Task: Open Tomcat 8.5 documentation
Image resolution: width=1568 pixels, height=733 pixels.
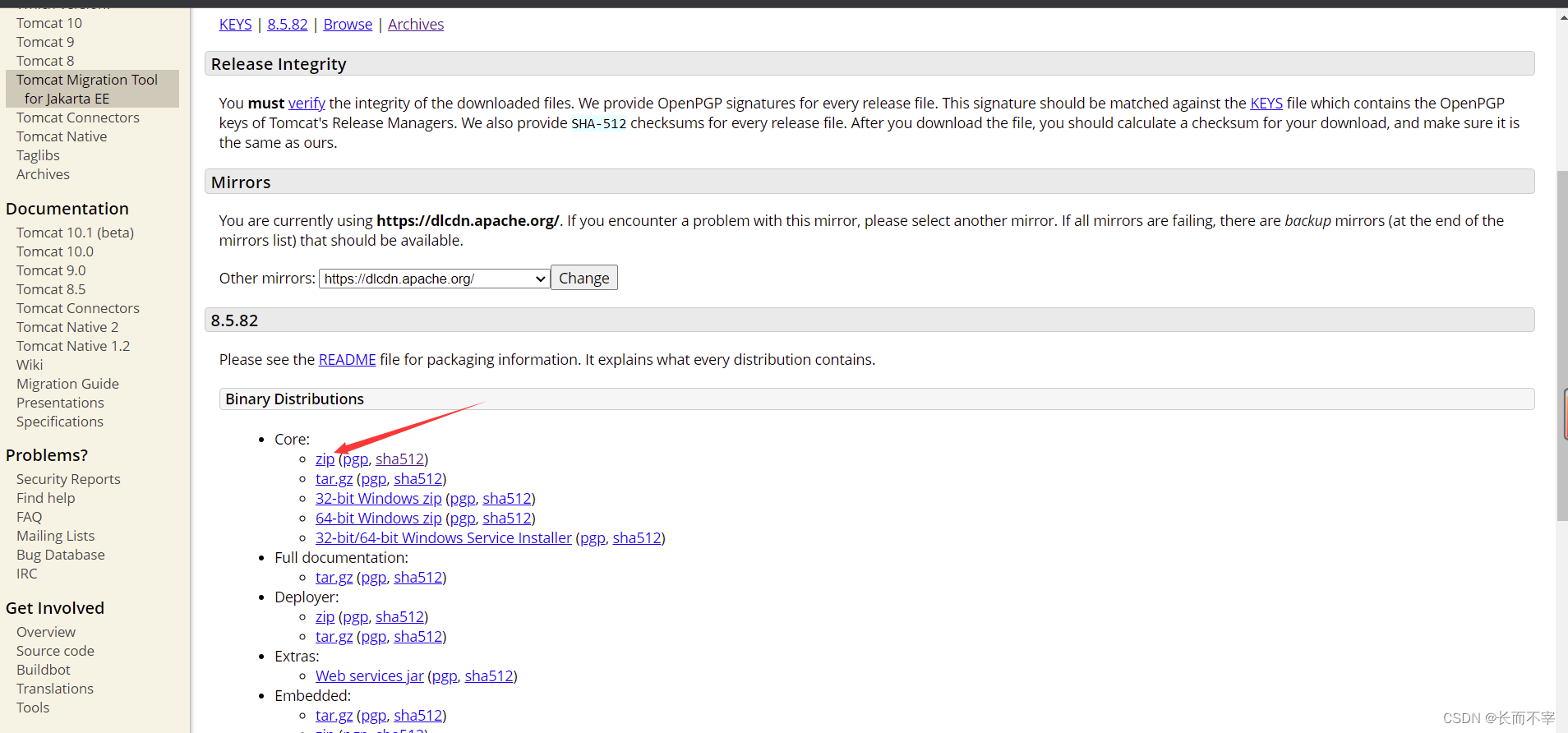Action: pos(51,289)
